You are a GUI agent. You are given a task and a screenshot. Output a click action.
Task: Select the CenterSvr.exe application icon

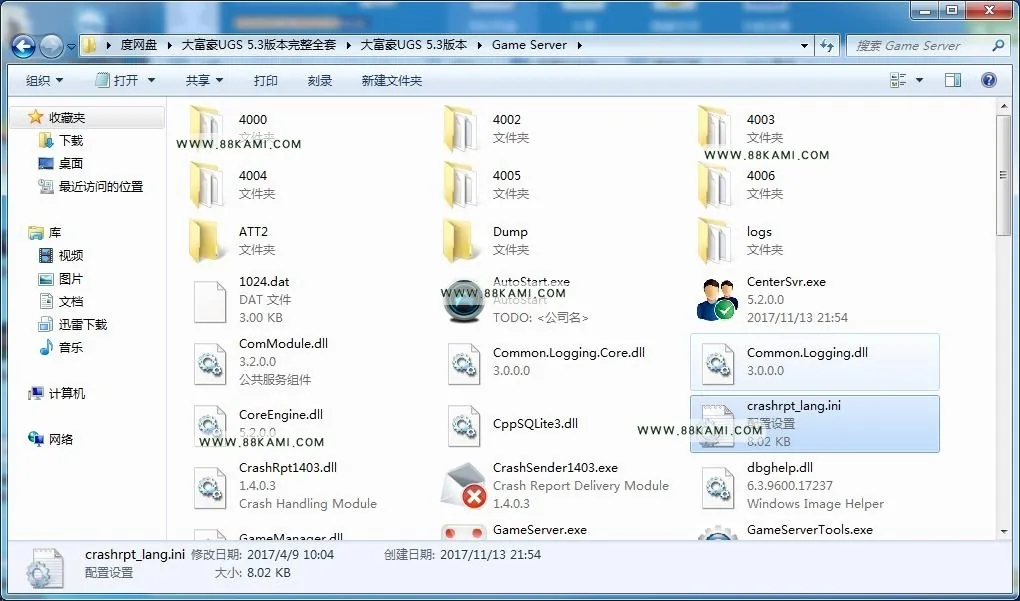tap(717, 300)
